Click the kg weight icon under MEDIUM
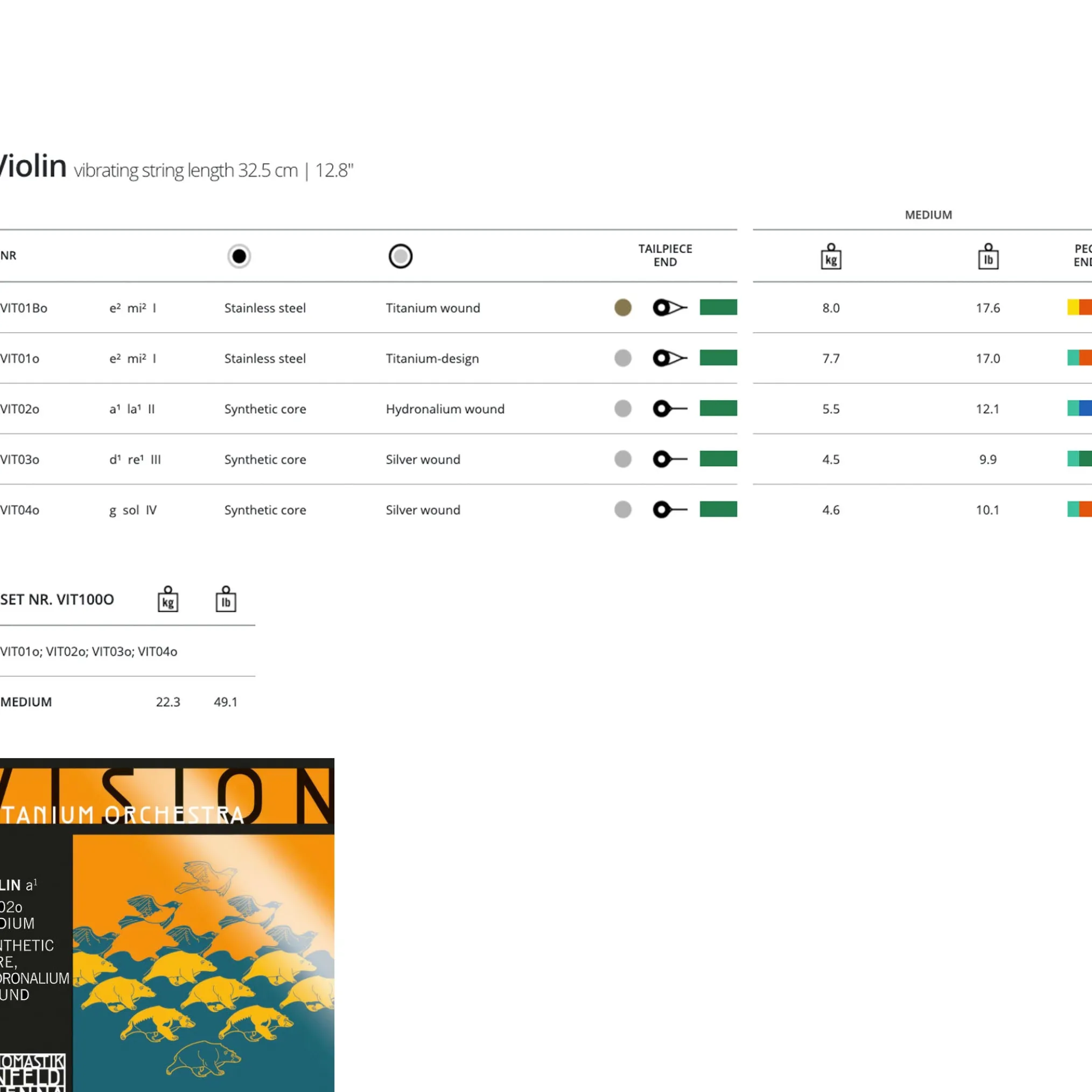Screen dimensions: 1092x1092 click(x=830, y=257)
